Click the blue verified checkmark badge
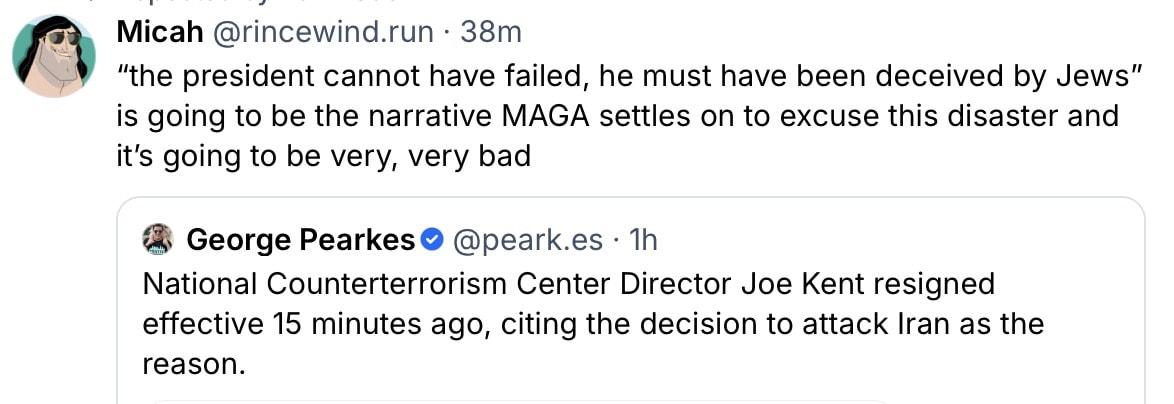 [x=432, y=240]
